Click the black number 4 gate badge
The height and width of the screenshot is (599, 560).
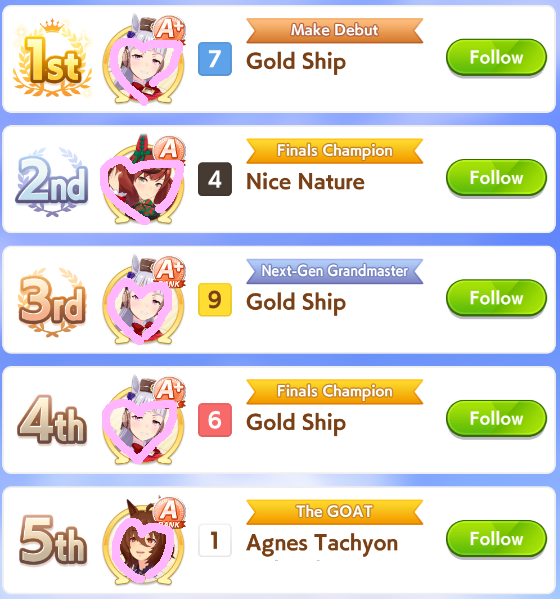point(215,179)
